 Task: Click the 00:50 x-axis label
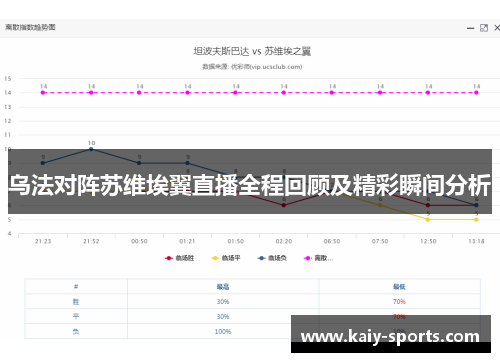pyautogui.click(x=139, y=241)
